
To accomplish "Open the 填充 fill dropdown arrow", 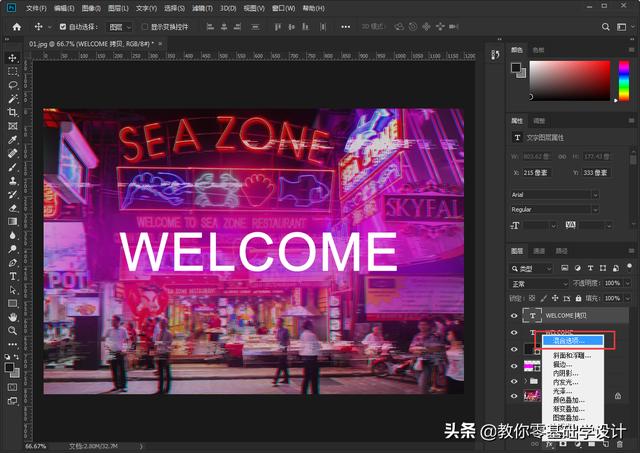I will [627, 298].
